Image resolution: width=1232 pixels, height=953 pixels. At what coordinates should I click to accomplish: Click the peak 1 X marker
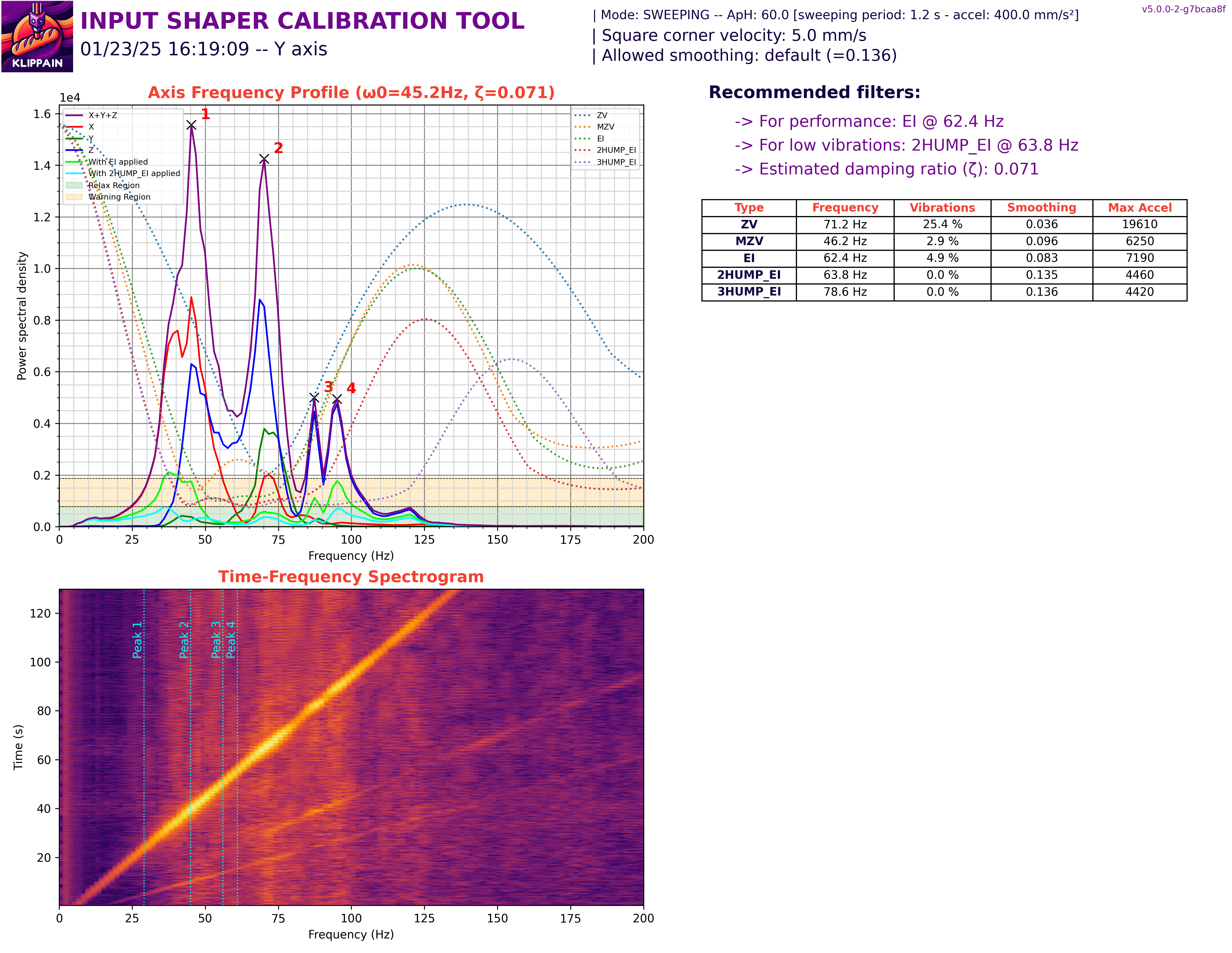click(x=191, y=125)
